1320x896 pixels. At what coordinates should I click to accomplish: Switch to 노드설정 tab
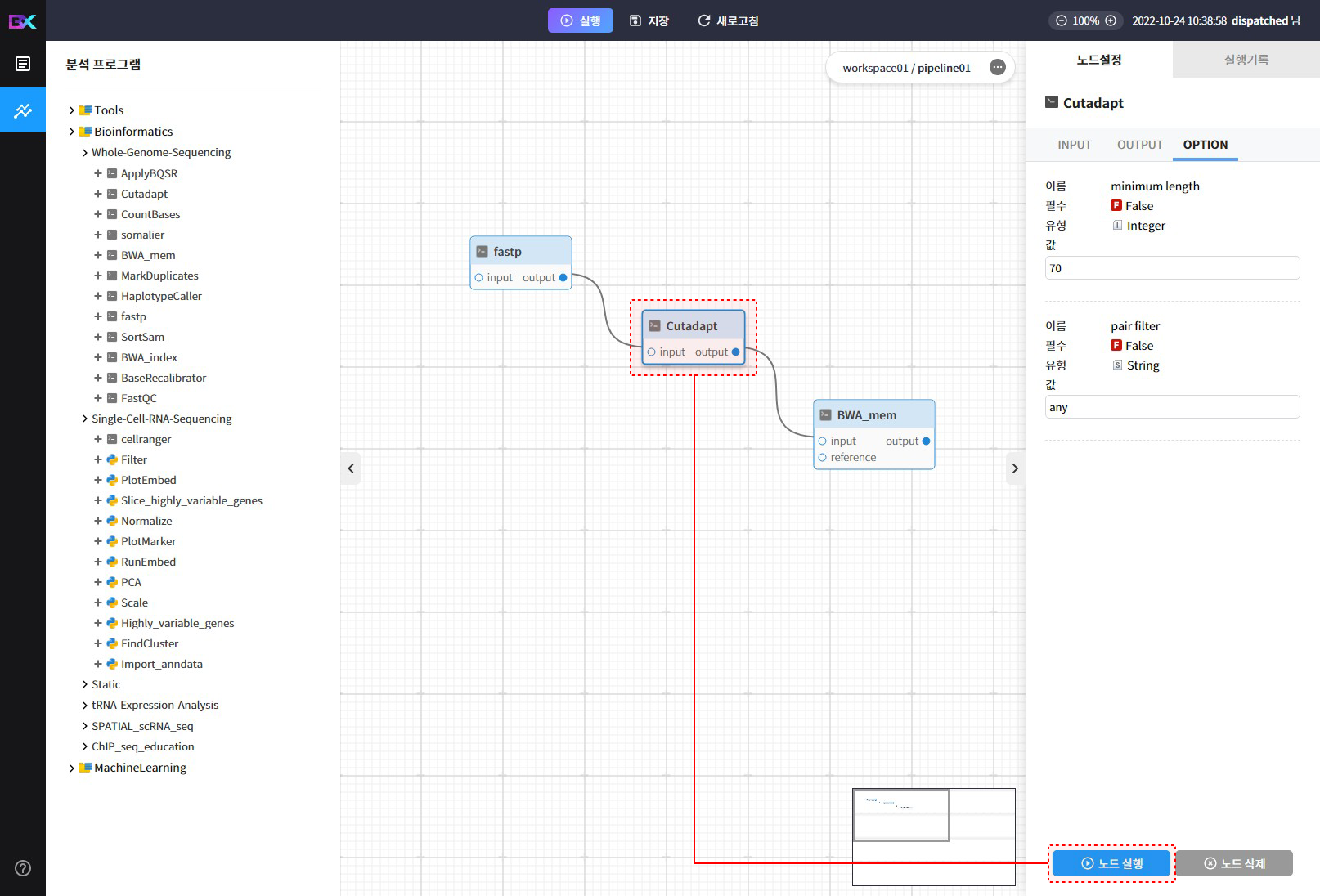[1098, 60]
